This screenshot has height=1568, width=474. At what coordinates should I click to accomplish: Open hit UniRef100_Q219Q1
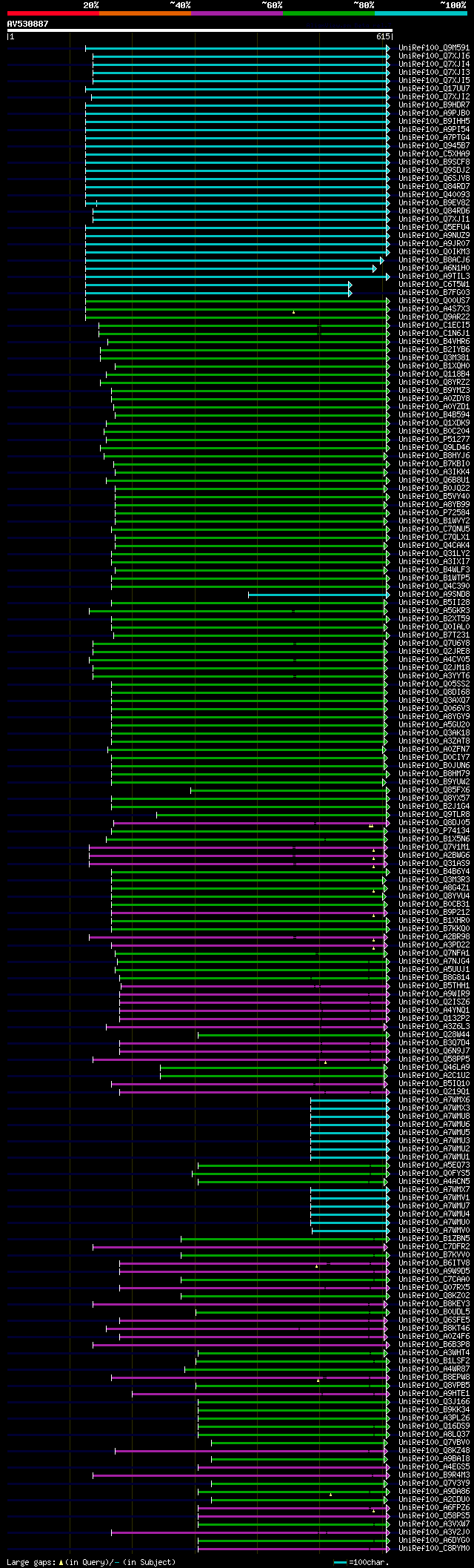[434, 1091]
